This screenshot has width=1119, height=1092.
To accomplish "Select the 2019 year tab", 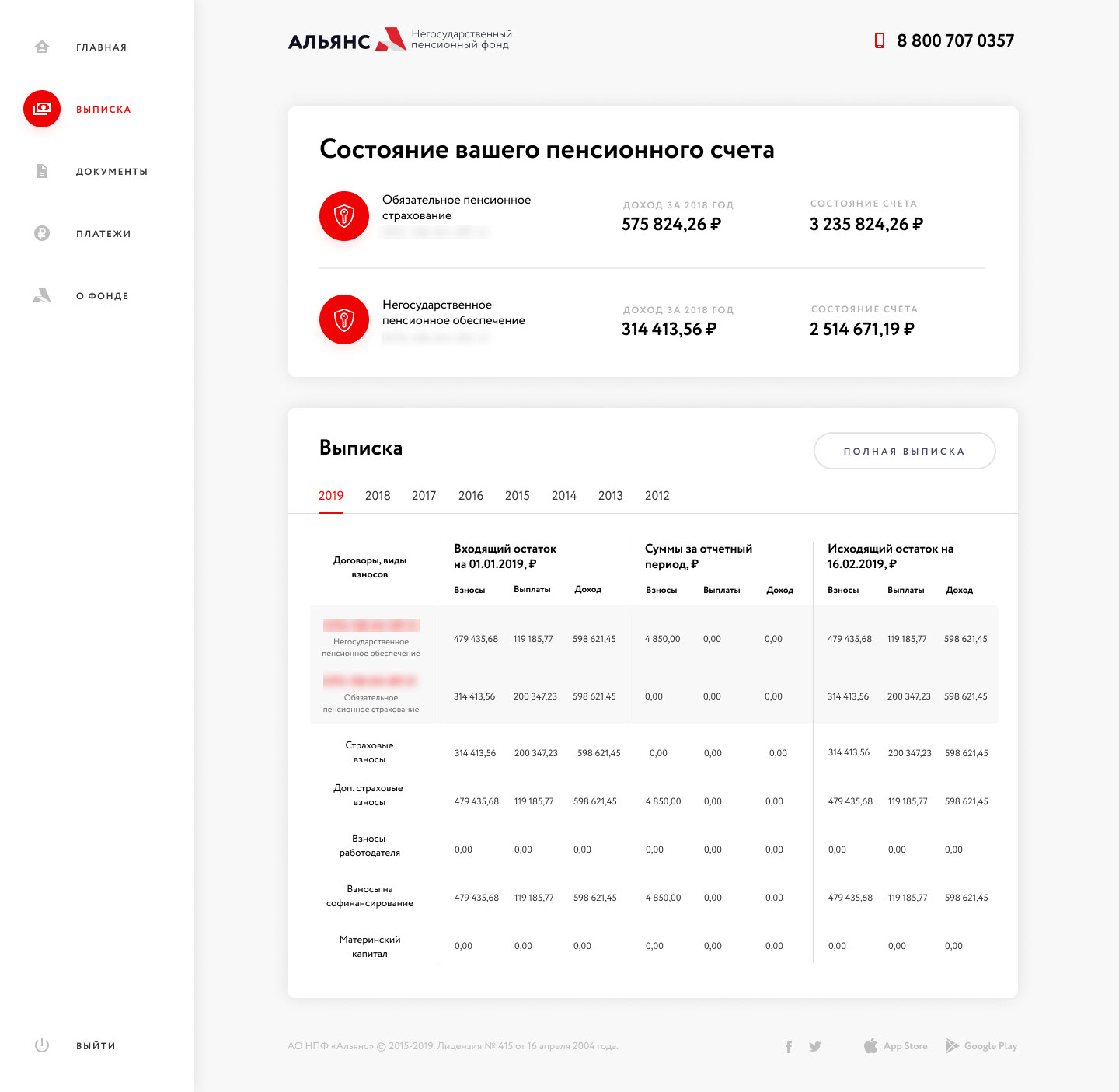I will 331,496.
